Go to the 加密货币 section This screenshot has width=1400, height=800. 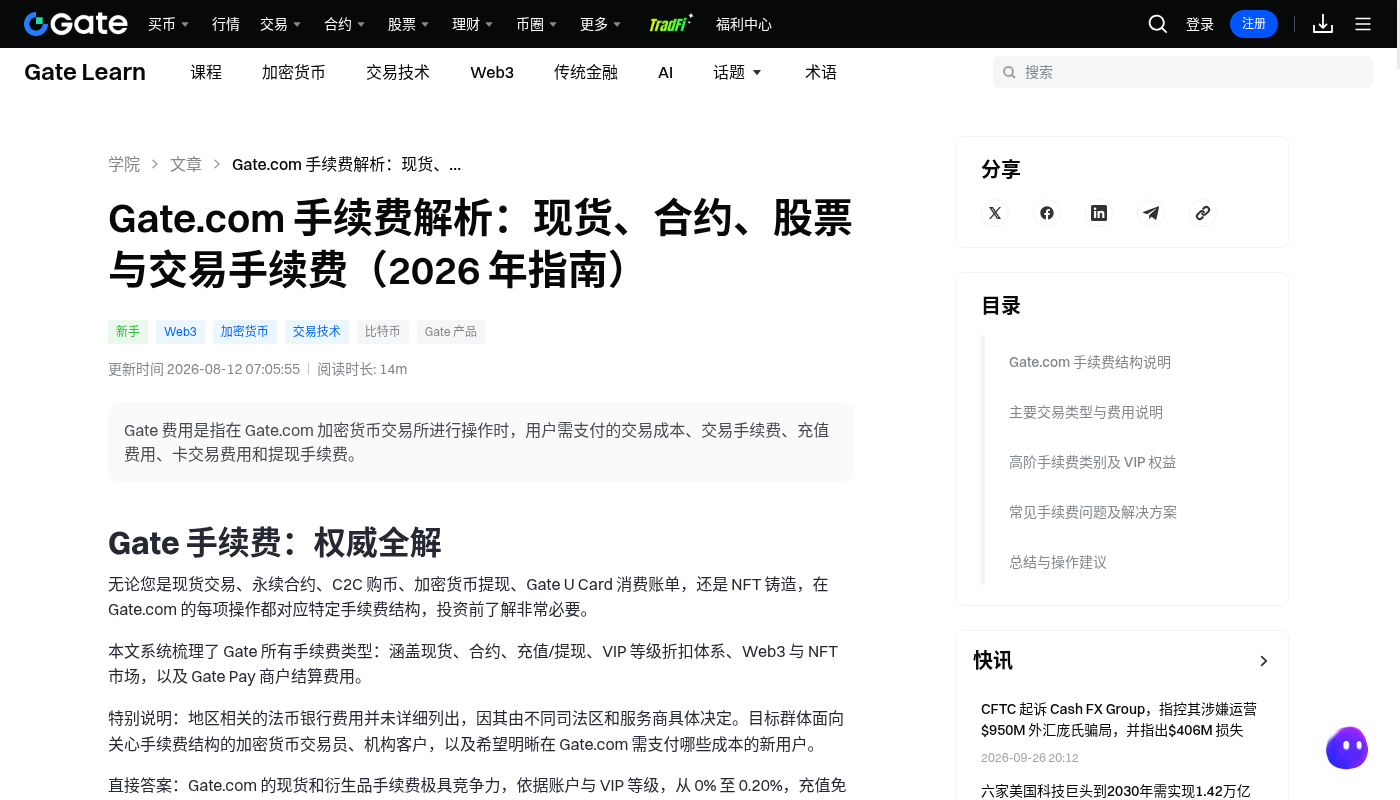tap(294, 72)
